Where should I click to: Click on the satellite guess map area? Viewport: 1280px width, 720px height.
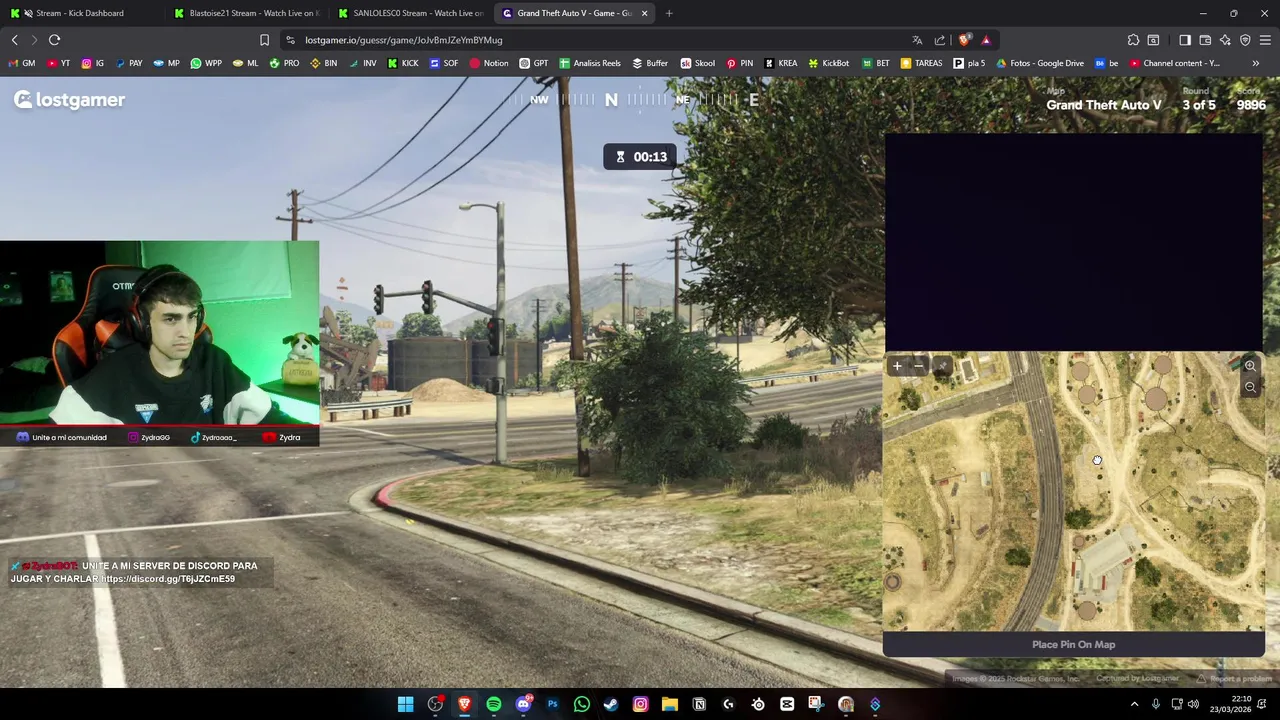(x=1073, y=491)
